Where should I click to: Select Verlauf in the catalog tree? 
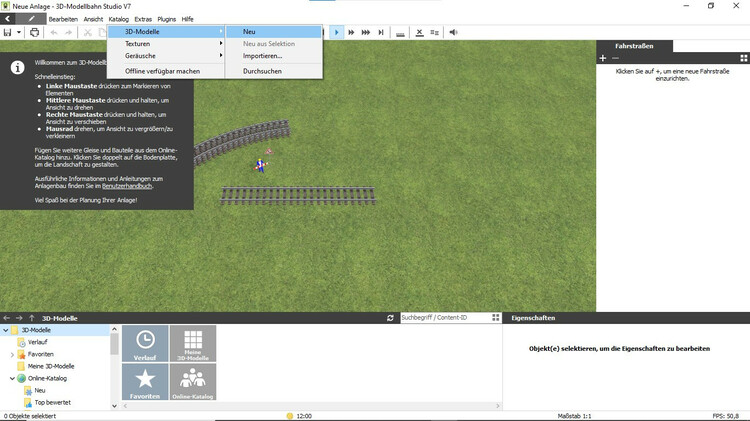tap(37, 342)
